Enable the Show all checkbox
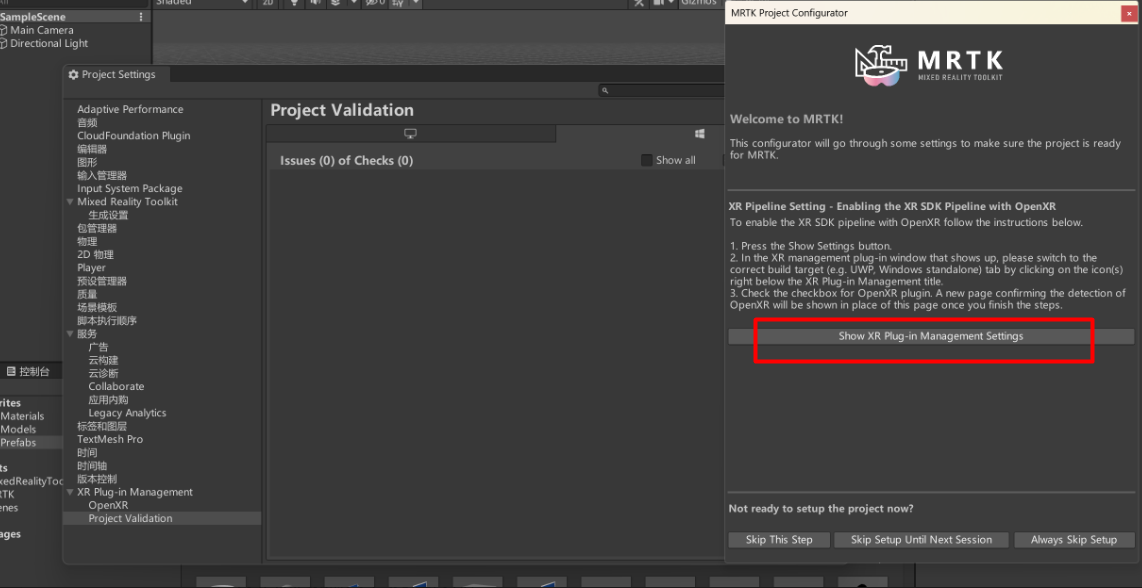 point(646,160)
